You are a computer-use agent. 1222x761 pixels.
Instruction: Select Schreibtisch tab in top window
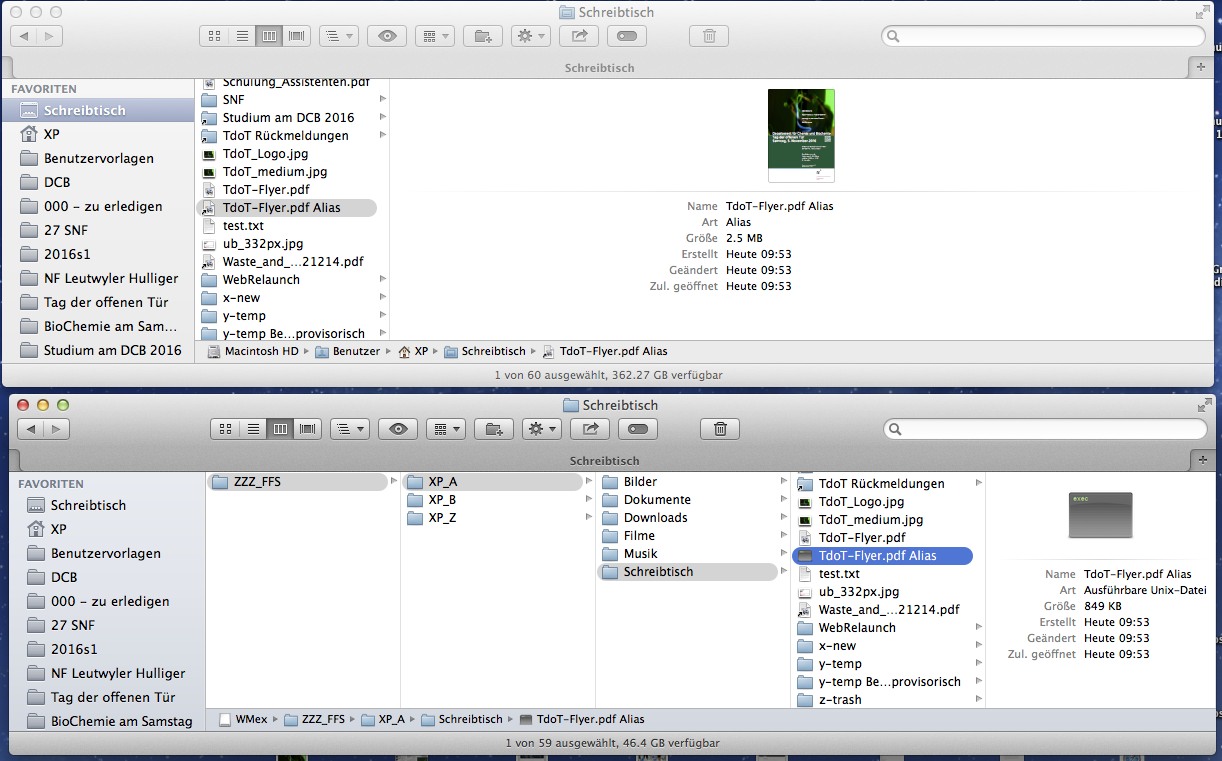coord(600,68)
